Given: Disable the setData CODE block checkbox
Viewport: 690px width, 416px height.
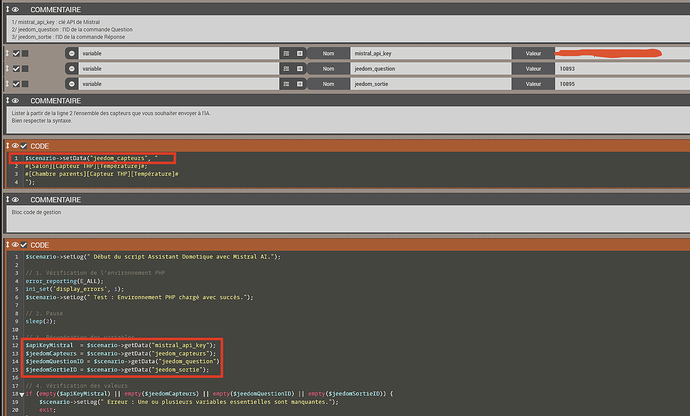Looking at the screenshot, I should [24, 146].
